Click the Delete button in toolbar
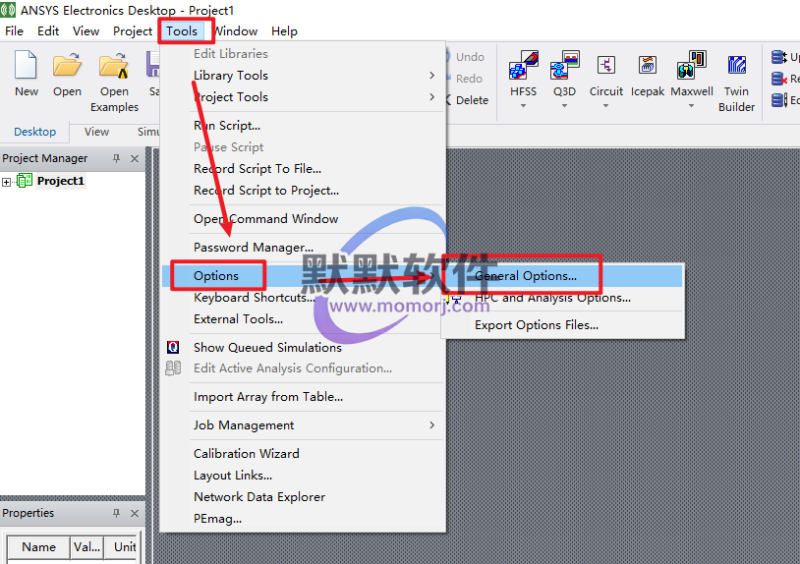 (x=464, y=100)
